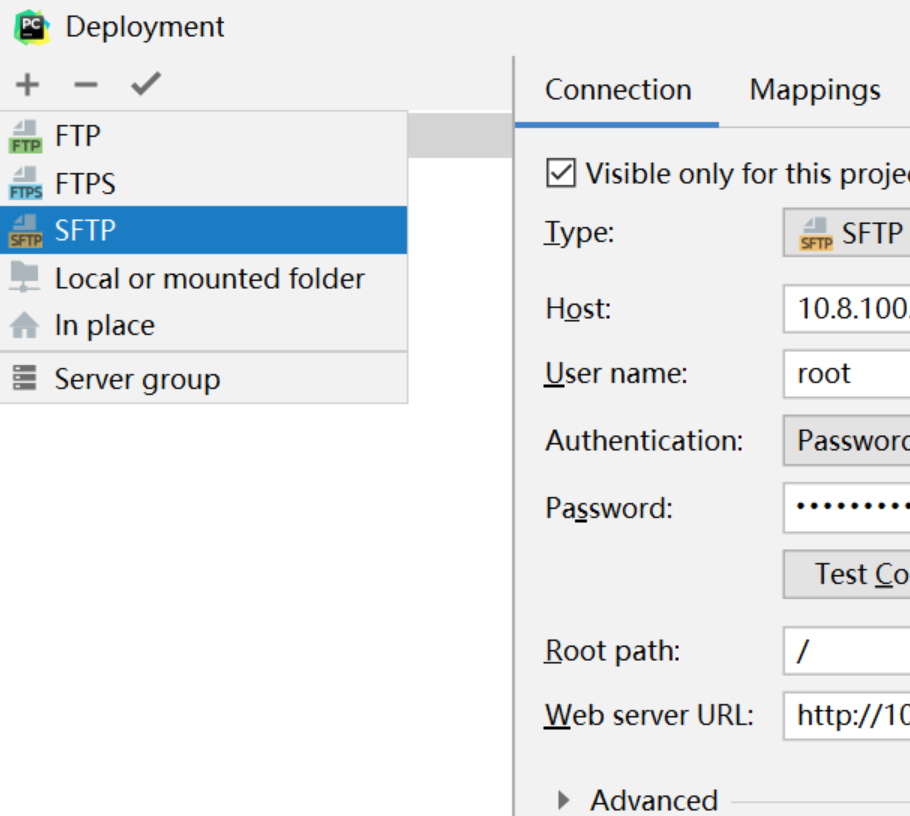
Task: Choose the Local or mounted folder icon
Action: click(25, 278)
